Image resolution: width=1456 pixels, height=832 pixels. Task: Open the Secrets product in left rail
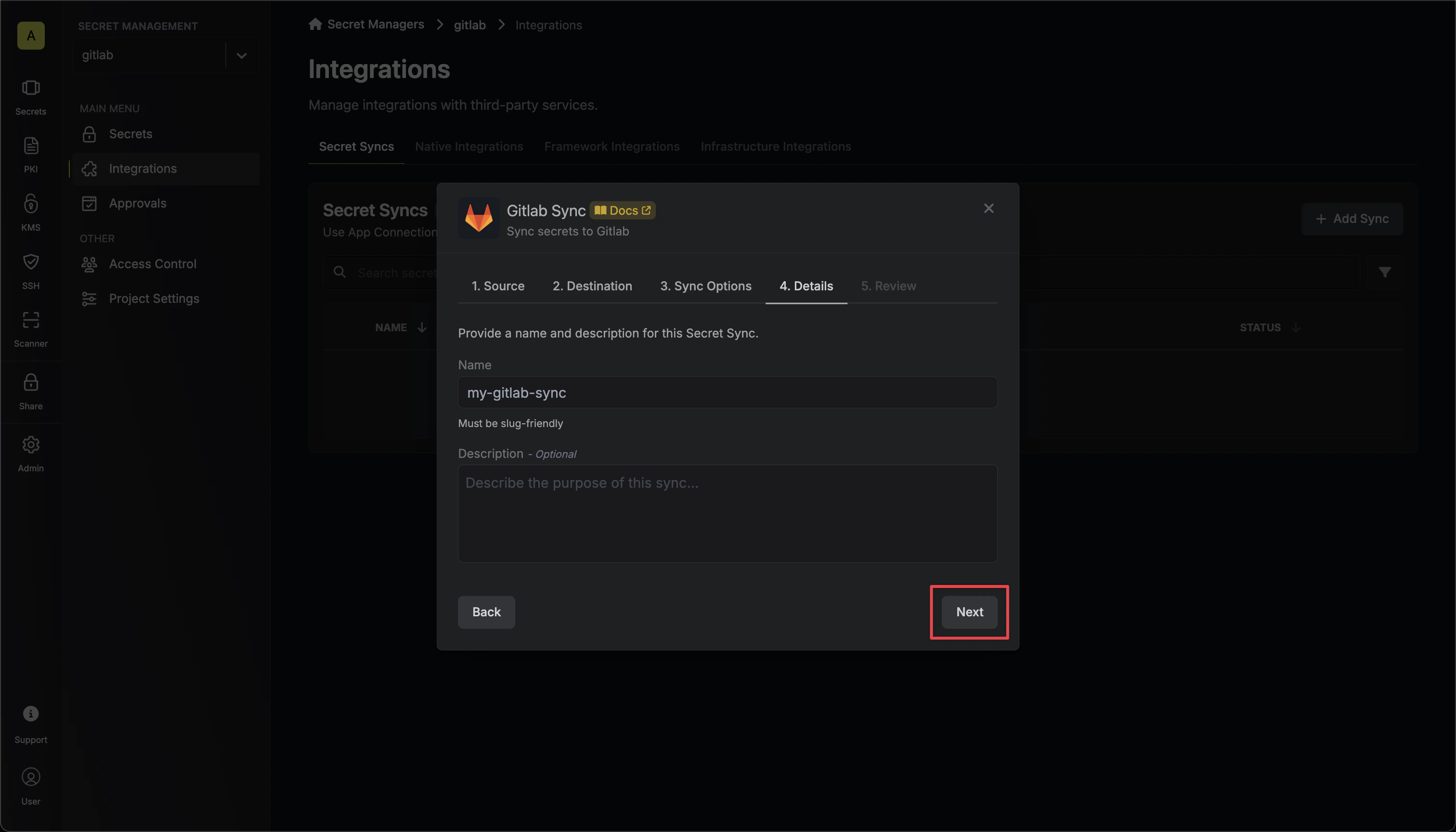31,98
